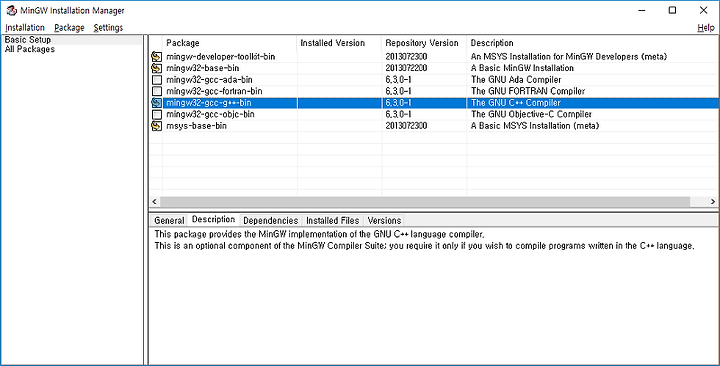Select the mingw32-gcc-g++-bin package name
The width and height of the screenshot is (720, 366).
[x=208, y=103]
